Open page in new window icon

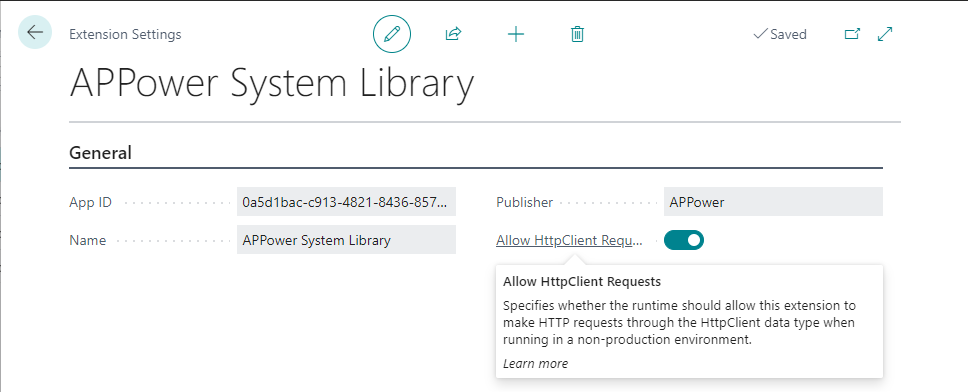click(852, 34)
